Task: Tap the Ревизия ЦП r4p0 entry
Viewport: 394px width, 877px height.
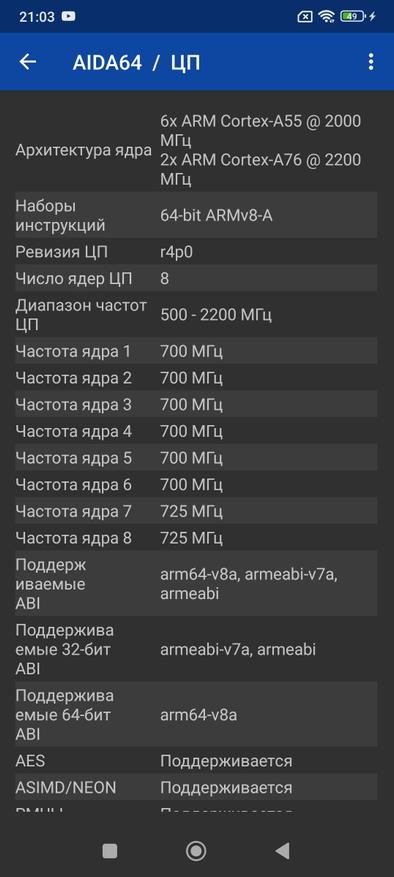Action: coord(196,252)
